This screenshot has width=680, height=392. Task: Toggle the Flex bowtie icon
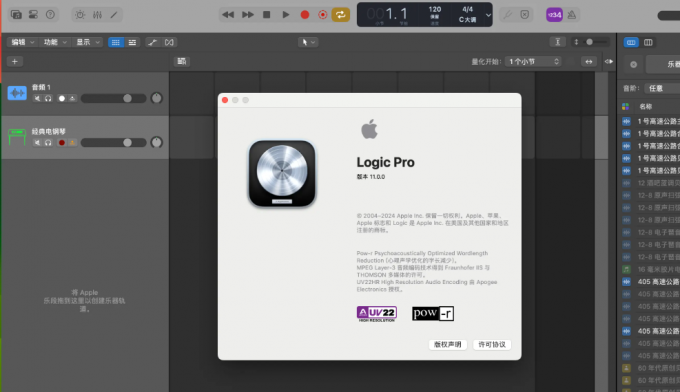pyautogui.click(x=169, y=42)
